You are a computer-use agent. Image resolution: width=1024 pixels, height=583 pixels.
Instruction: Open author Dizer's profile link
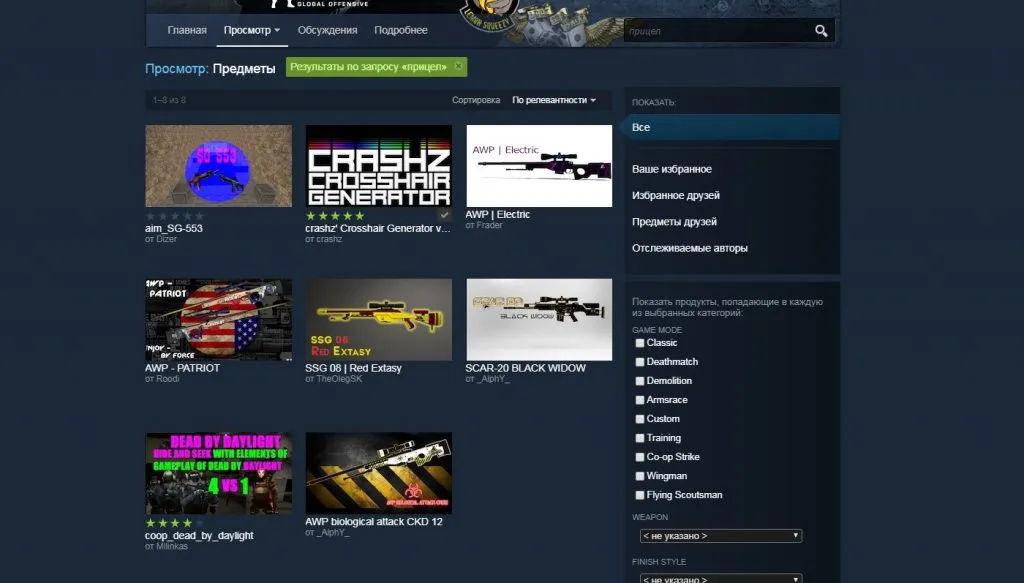pyautogui.click(x=166, y=239)
